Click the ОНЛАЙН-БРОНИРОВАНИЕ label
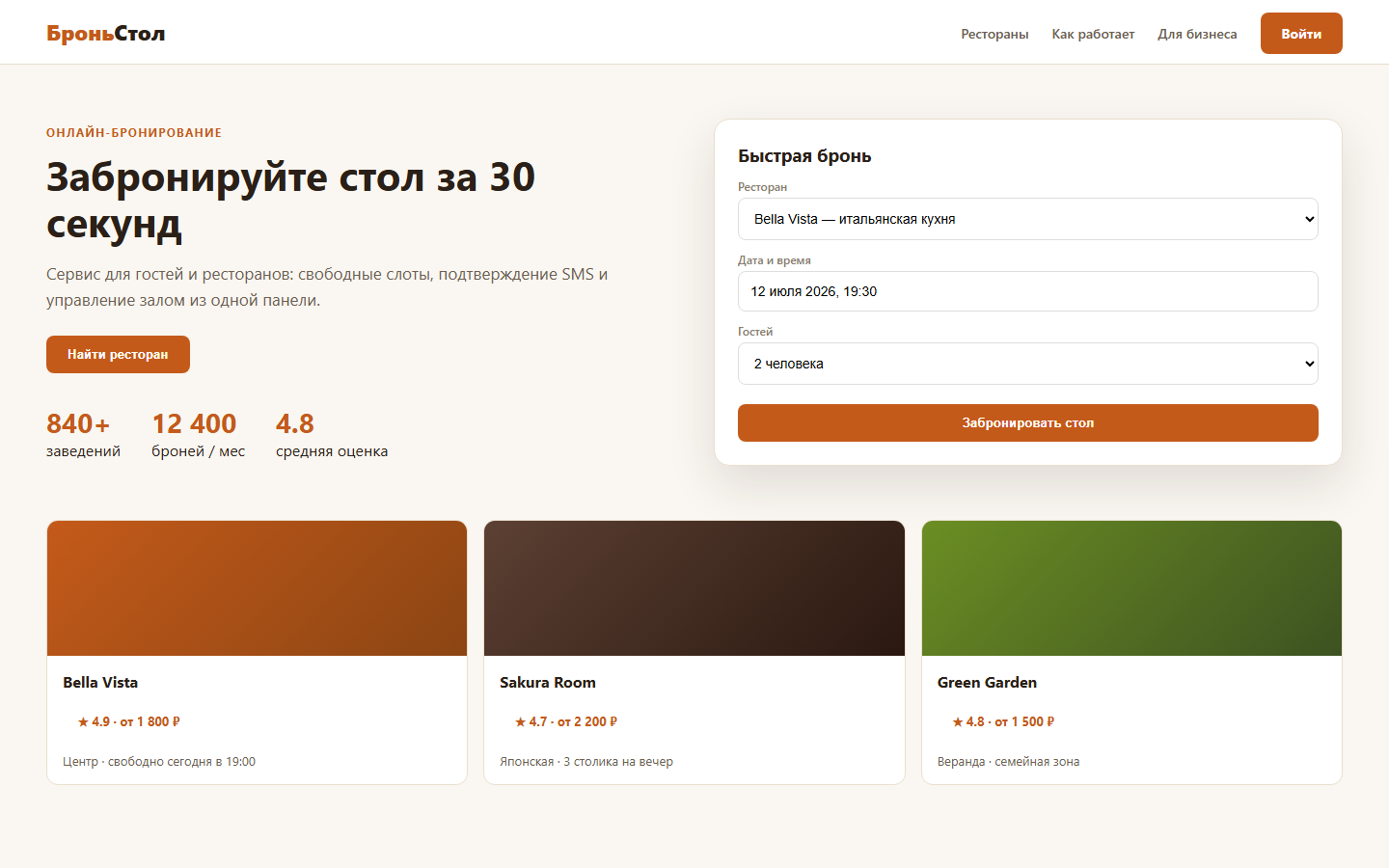 point(134,133)
